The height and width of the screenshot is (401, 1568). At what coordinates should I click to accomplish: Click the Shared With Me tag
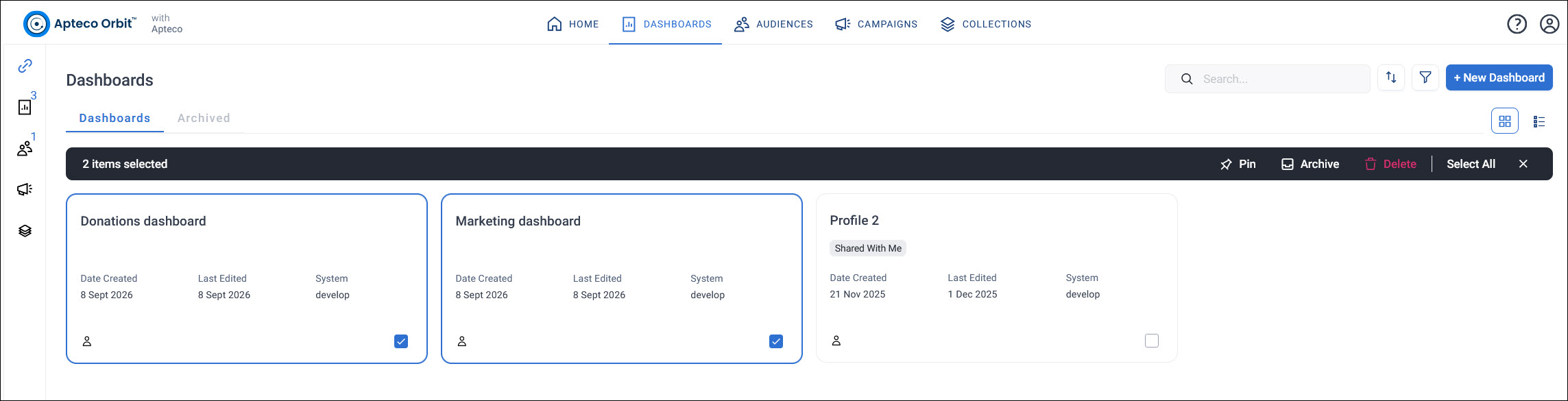[868, 248]
